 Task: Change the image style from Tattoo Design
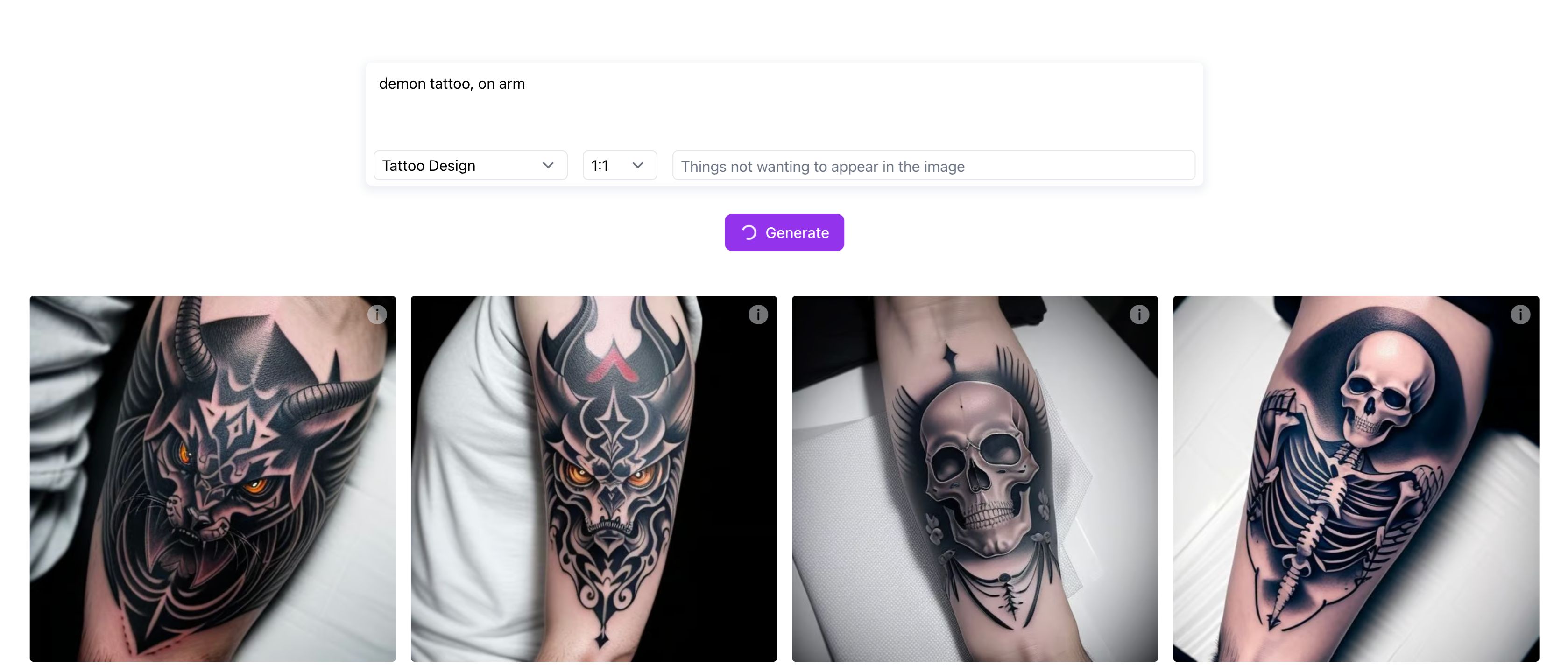(x=470, y=165)
